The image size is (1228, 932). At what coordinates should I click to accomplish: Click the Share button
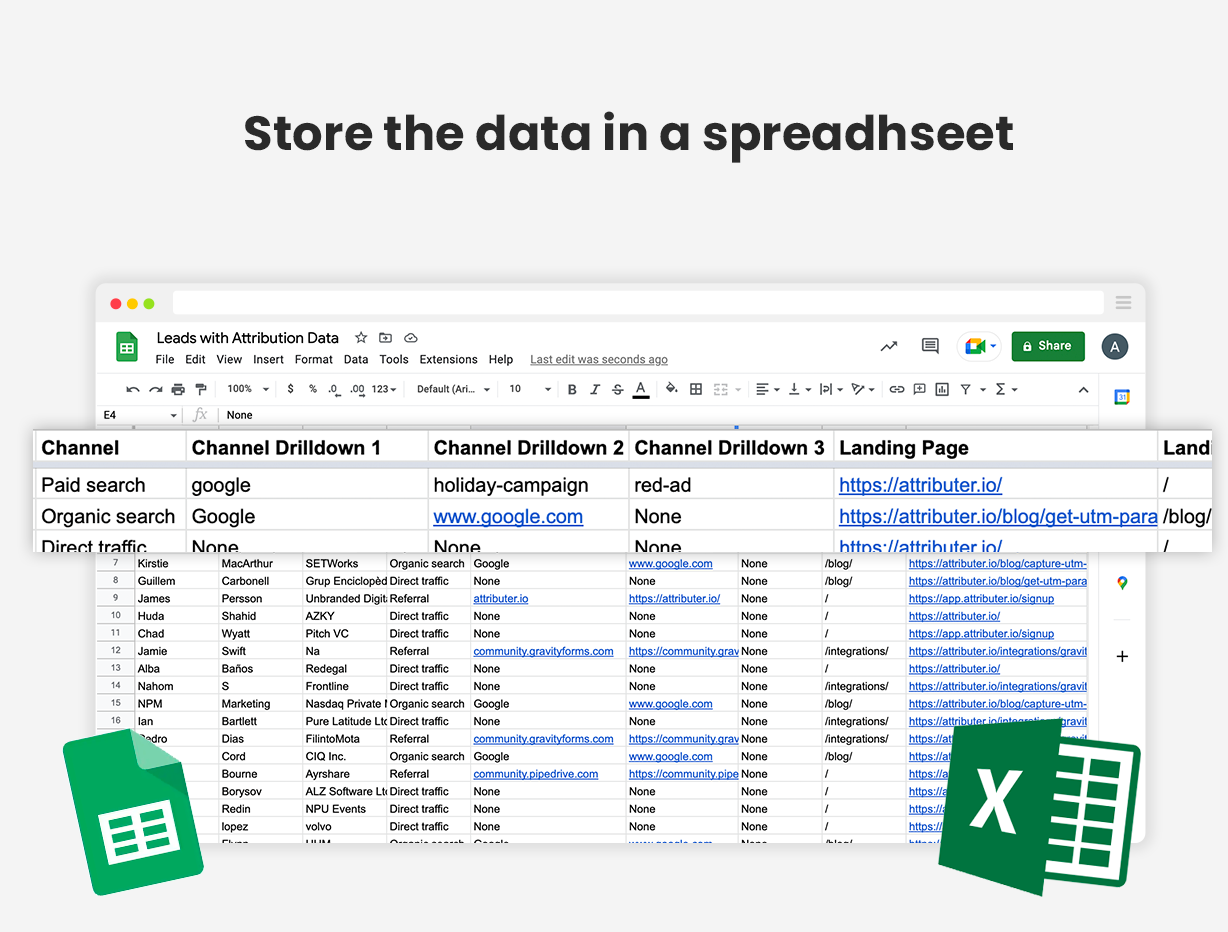click(x=1048, y=346)
